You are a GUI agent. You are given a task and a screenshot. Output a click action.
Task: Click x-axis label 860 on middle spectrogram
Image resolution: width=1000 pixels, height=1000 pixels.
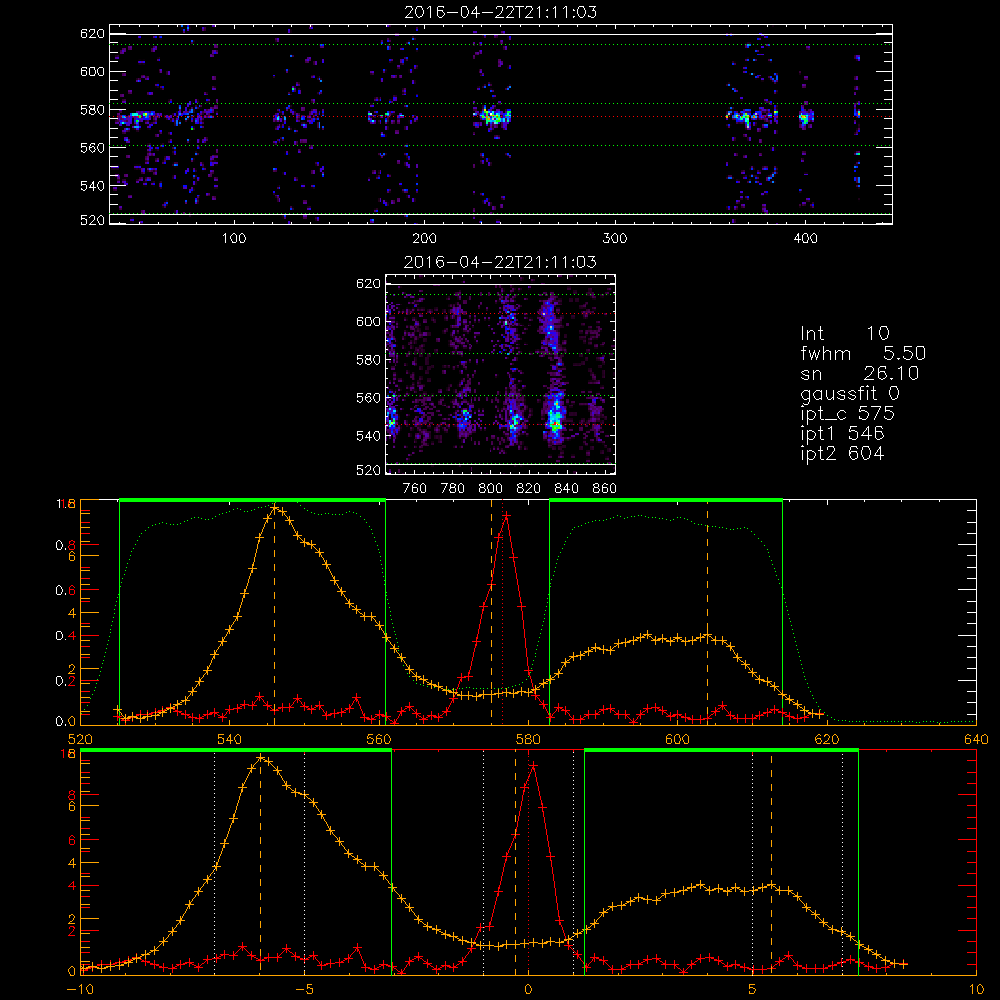[x=605, y=489]
